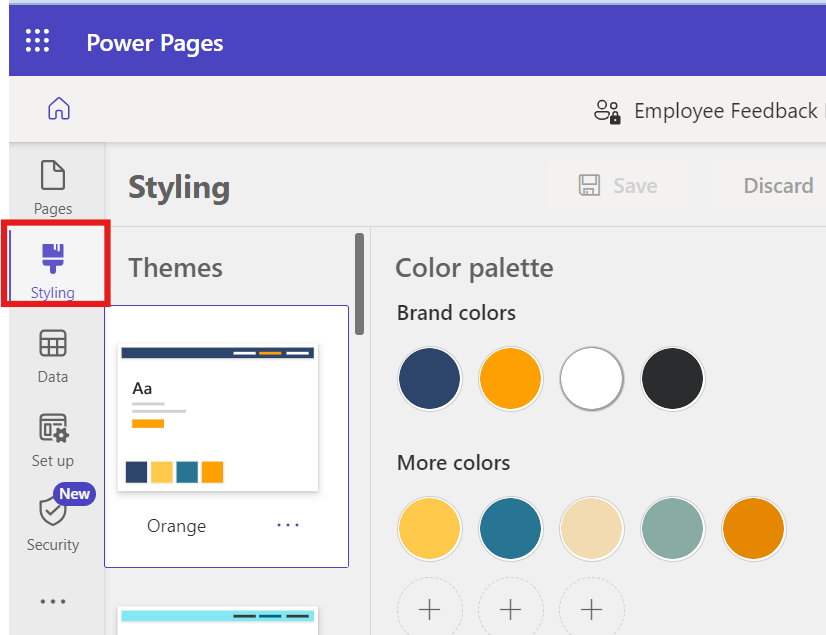The height and width of the screenshot is (635, 826).
Task: Open the app launcher waffle icon
Action: tap(37, 41)
